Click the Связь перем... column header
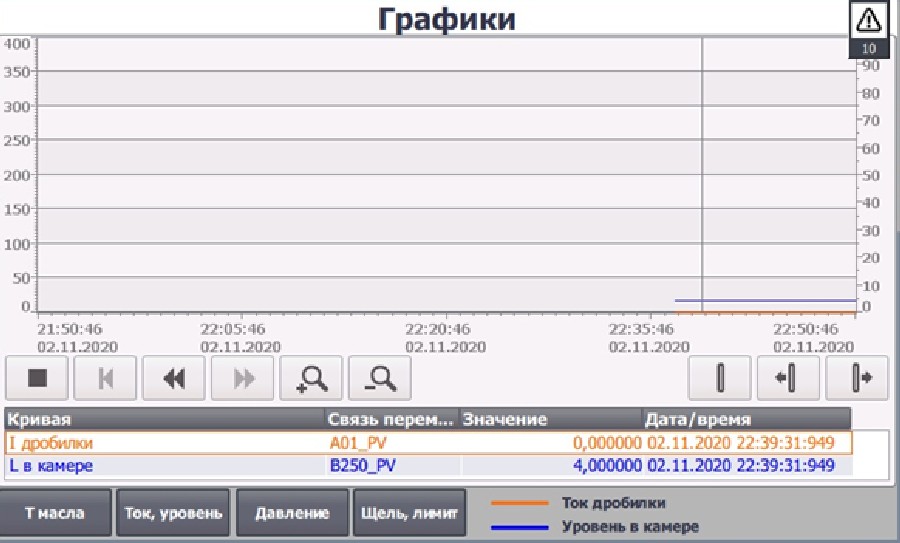The height and width of the screenshot is (543, 900). [392, 419]
